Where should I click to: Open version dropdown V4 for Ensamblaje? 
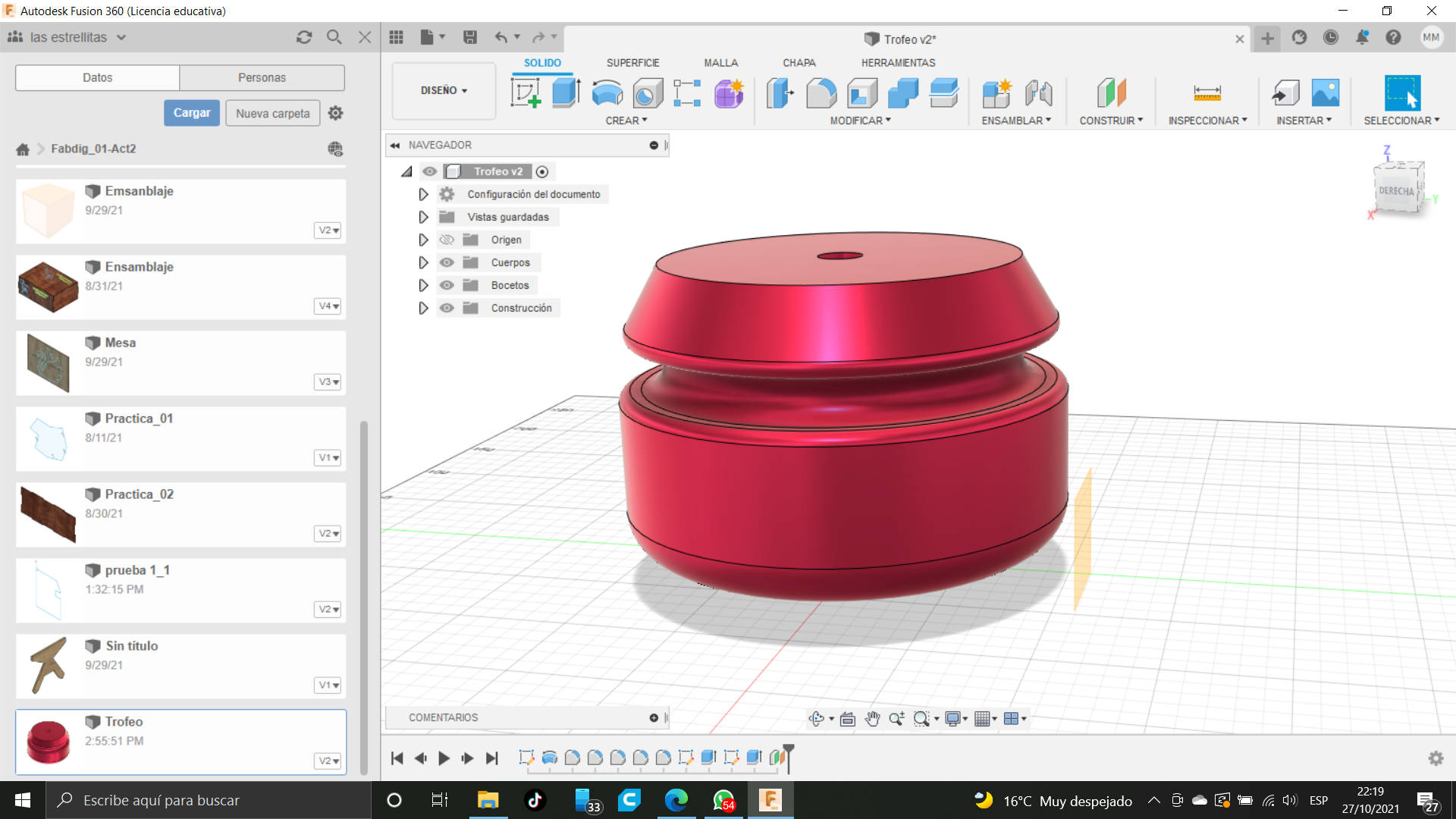coord(328,306)
